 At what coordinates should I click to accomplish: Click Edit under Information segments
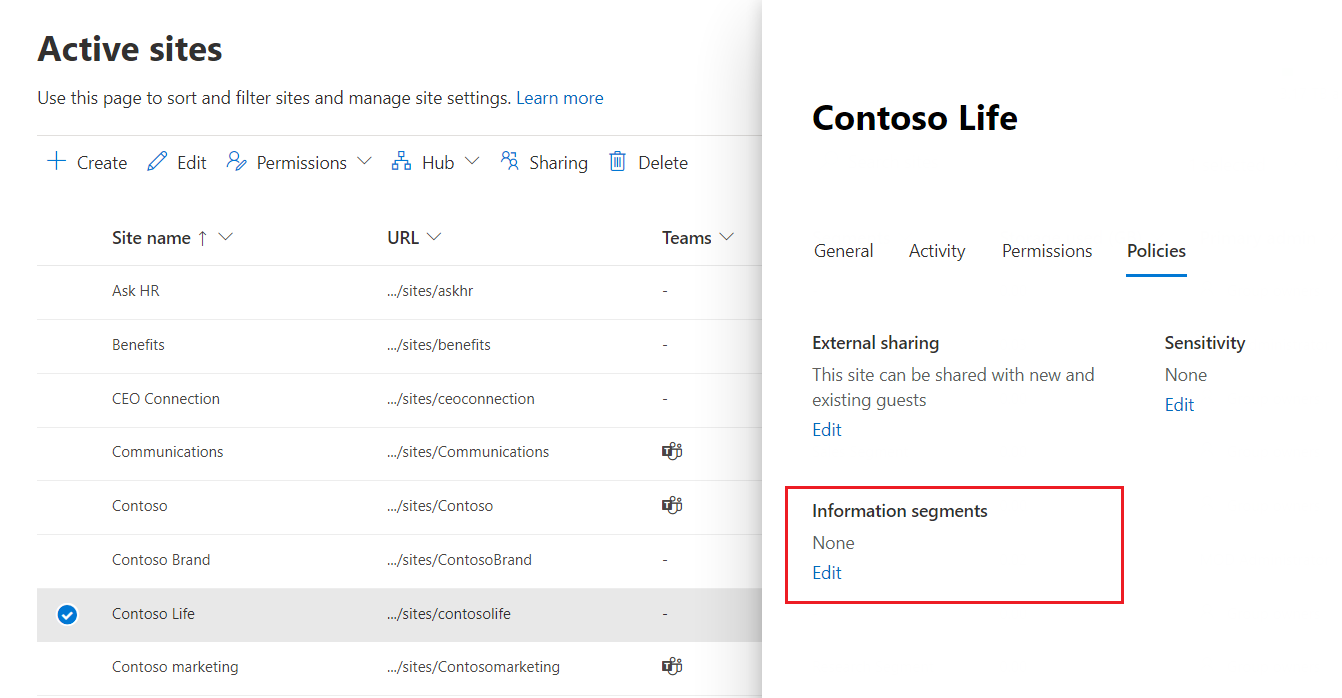pos(827,573)
